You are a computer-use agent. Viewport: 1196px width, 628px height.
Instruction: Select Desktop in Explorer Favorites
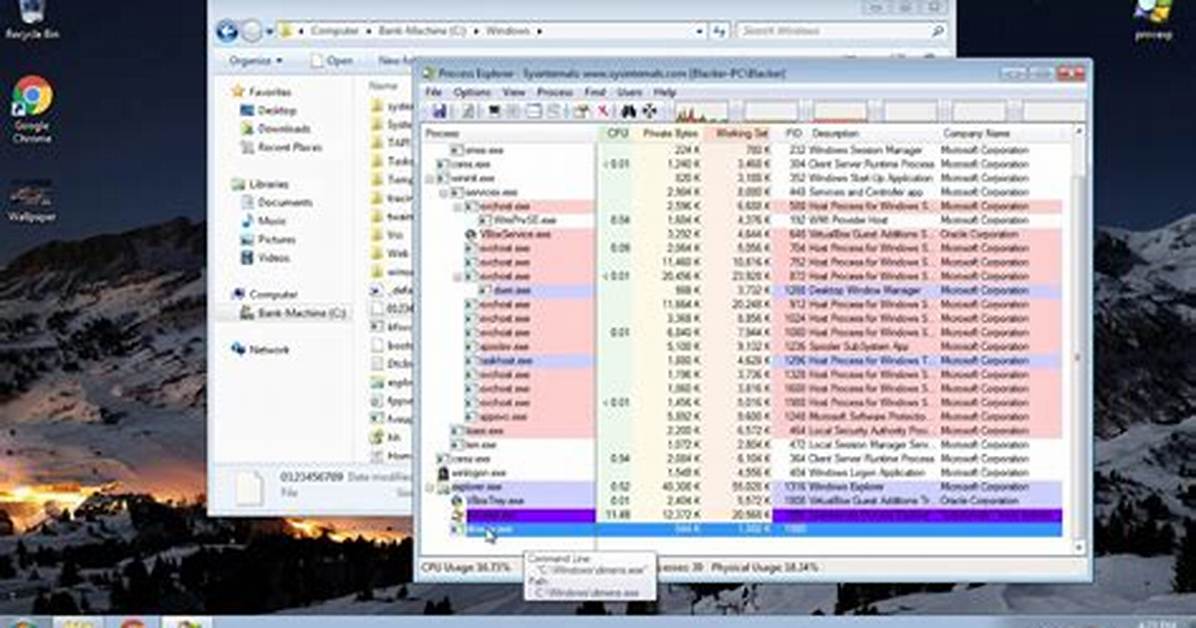(268, 111)
